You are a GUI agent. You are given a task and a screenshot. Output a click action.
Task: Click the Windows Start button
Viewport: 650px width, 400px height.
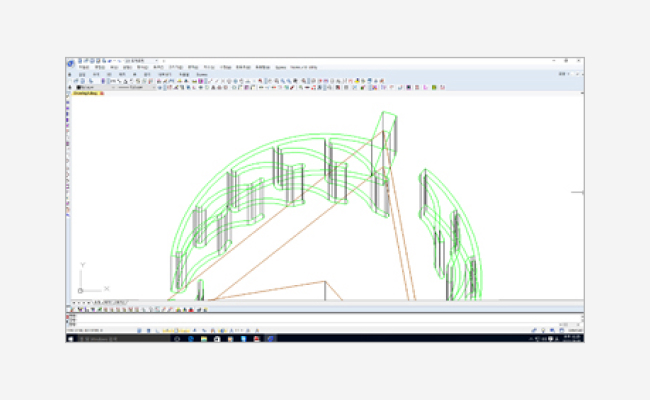click(71, 339)
